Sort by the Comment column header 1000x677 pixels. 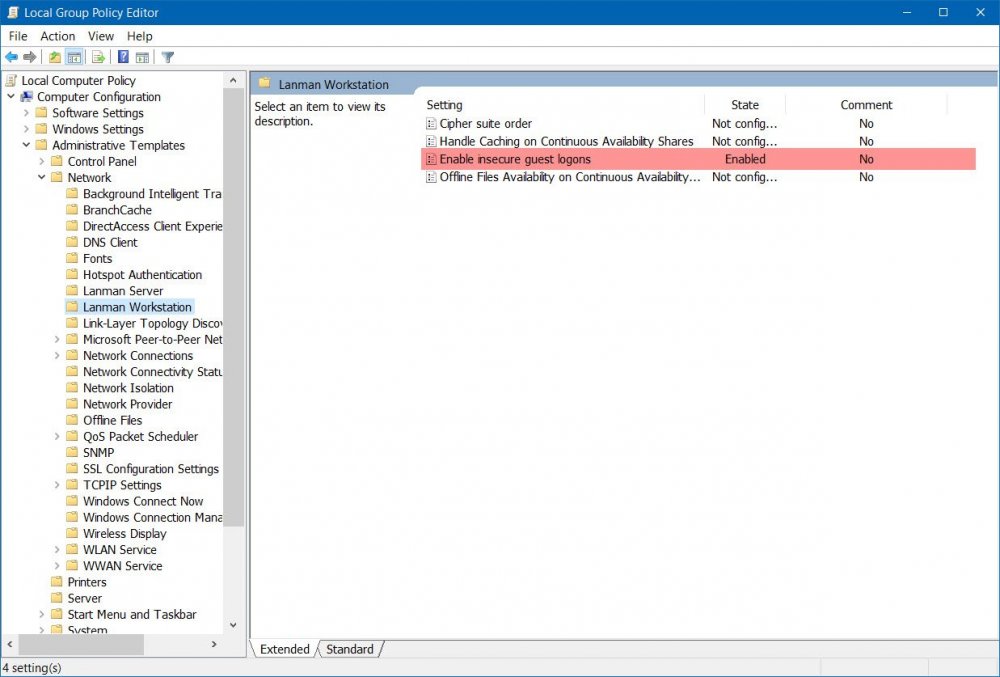(866, 105)
